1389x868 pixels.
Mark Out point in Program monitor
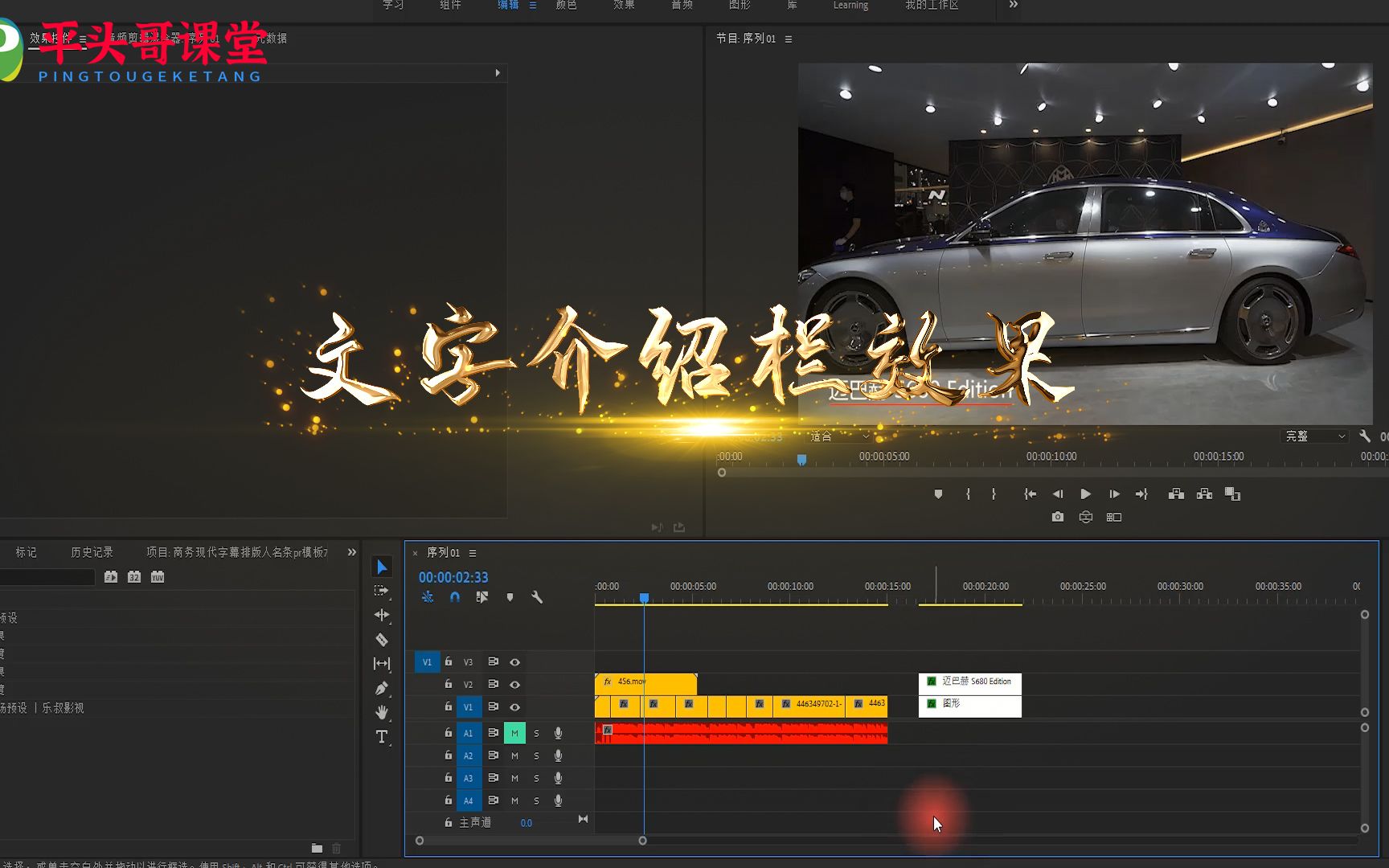(994, 494)
